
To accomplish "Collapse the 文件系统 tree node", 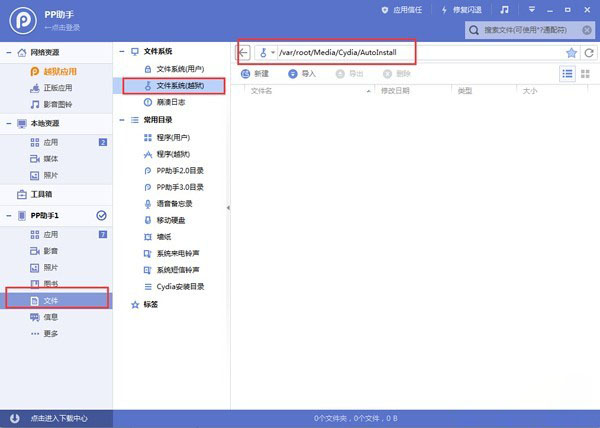I will 122,51.
